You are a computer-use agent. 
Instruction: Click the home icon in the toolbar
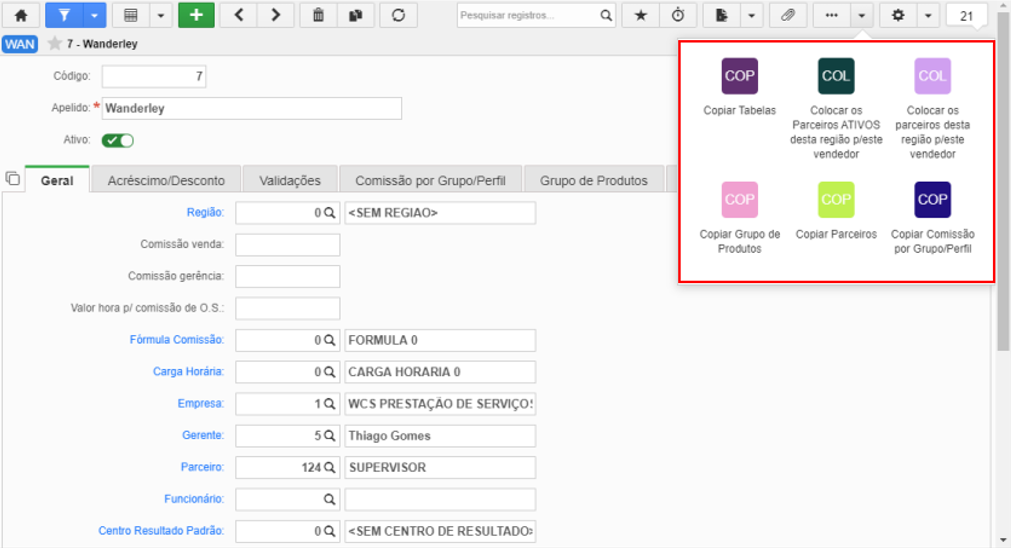coord(21,15)
